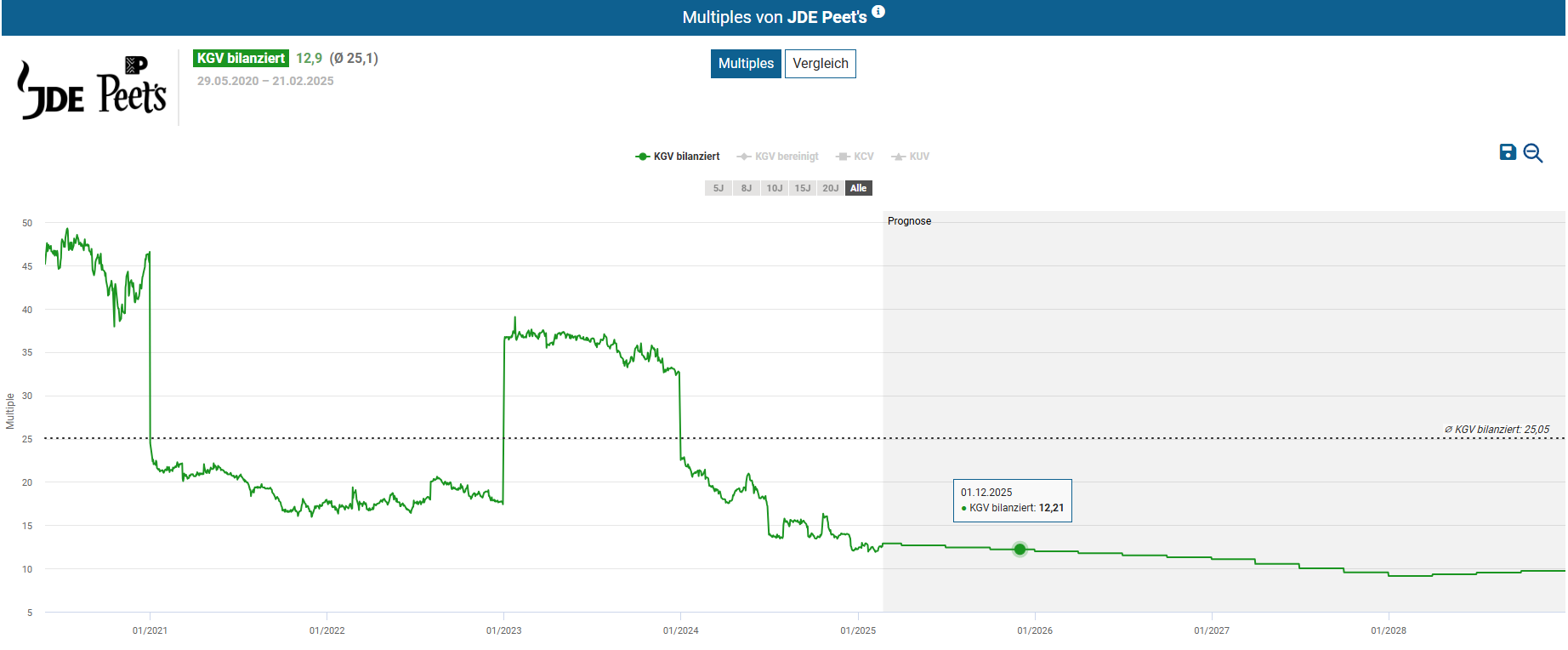
Task: Click the zoom out magnifier icon
Action: coord(1533,153)
